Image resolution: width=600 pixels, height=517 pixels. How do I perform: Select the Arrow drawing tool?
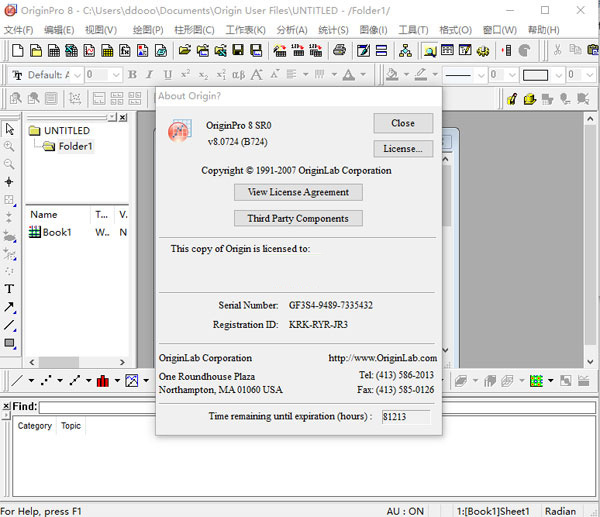[10, 307]
